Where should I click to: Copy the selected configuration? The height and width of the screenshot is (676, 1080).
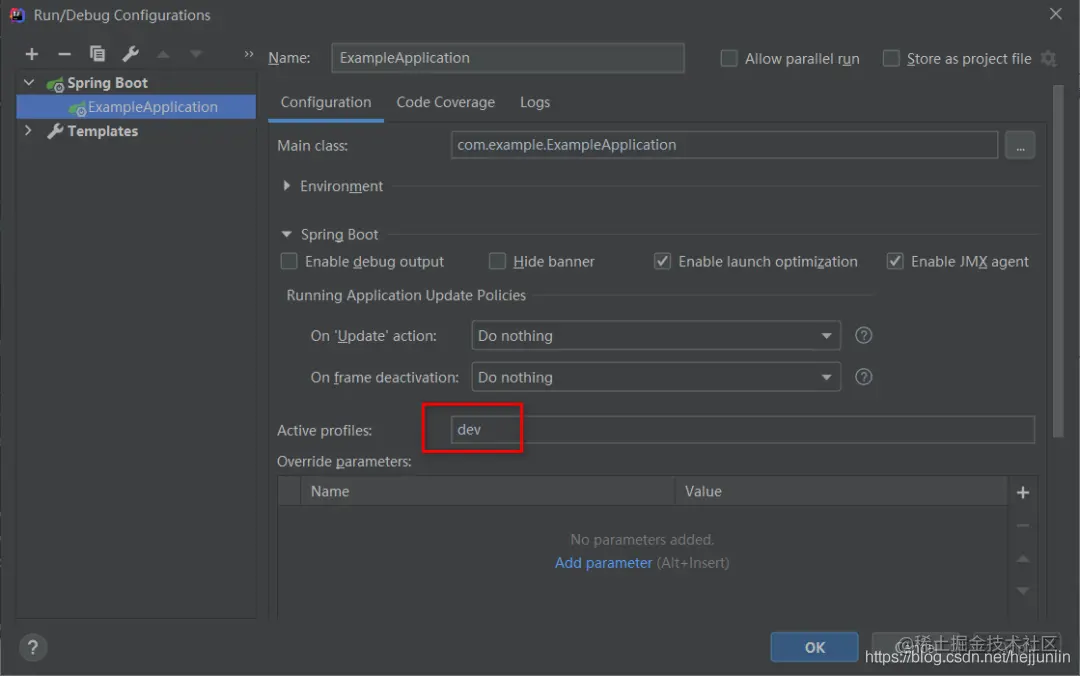coord(97,54)
